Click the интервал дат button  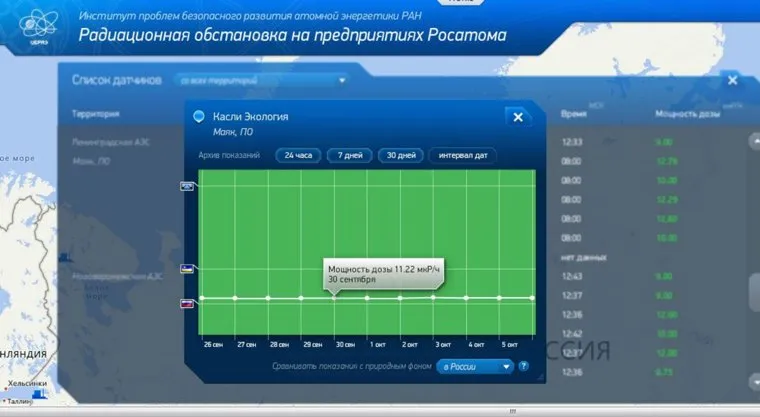pyautogui.click(x=462, y=155)
